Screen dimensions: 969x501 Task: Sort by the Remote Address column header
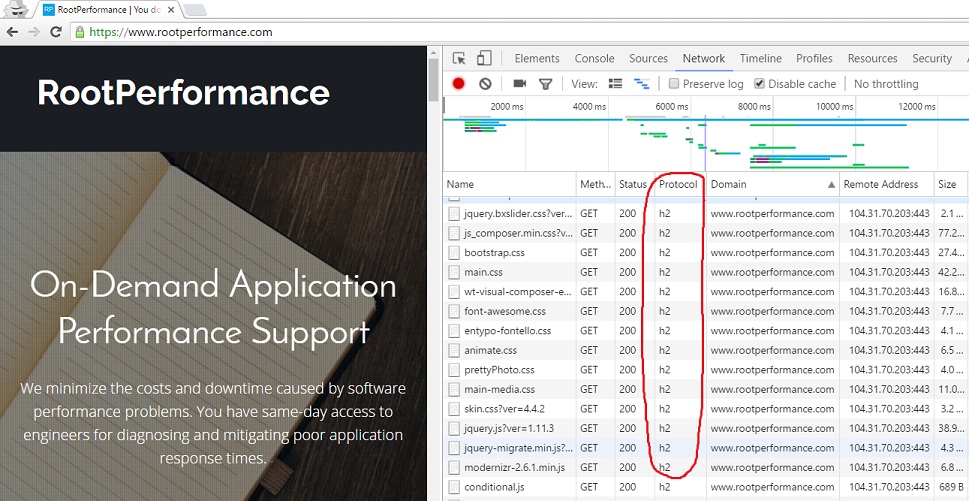coord(886,184)
